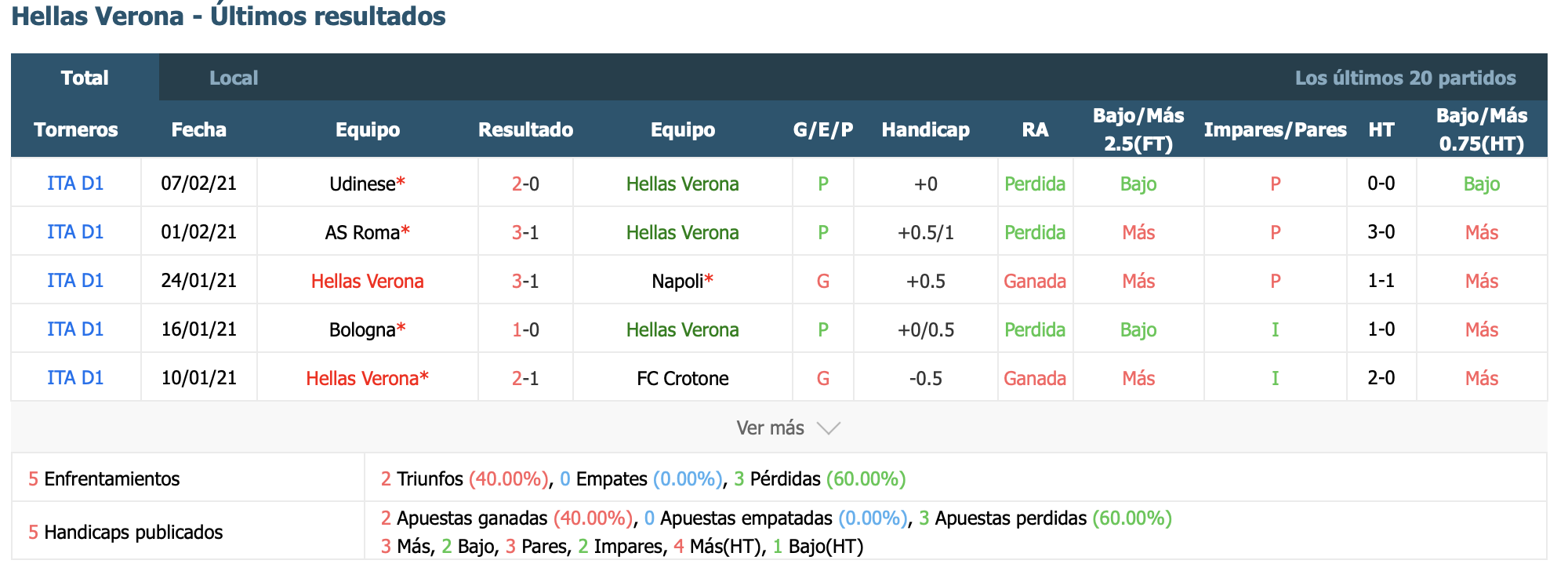
Task: Select the Total tab
Action: [85, 78]
